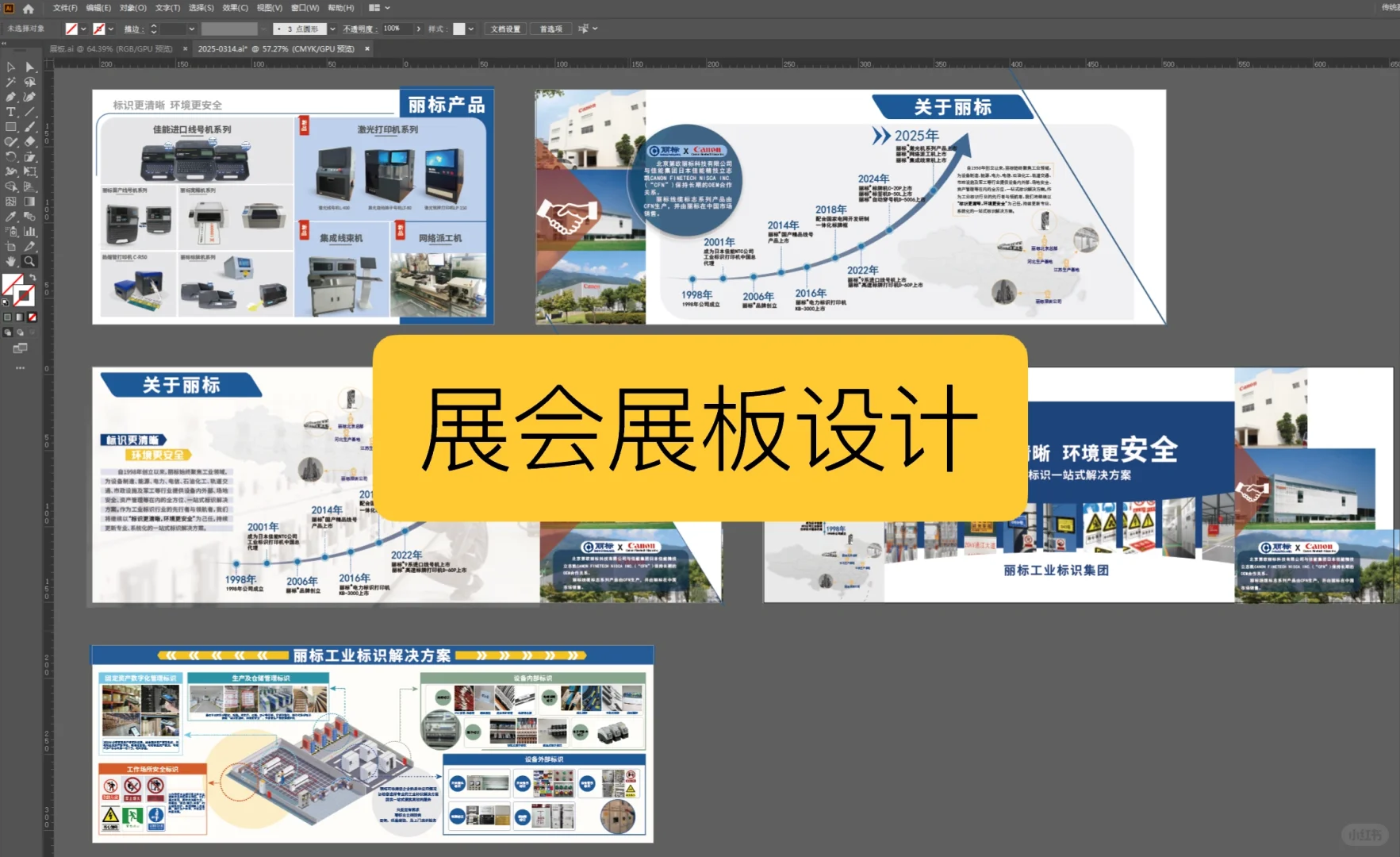Select the Rotate tool
The width and height of the screenshot is (1400, 857).
[10, 156]
